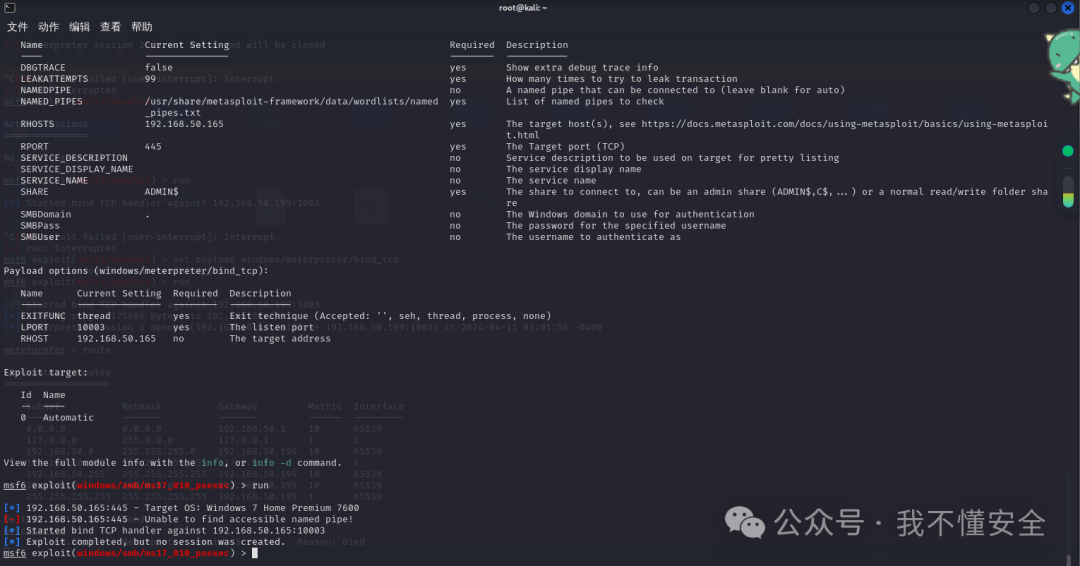This screenshot has height=566, width=1080.
Task: Close the terminal with the blue X button
Action: pyautogui.click(x=1068, y=8)
